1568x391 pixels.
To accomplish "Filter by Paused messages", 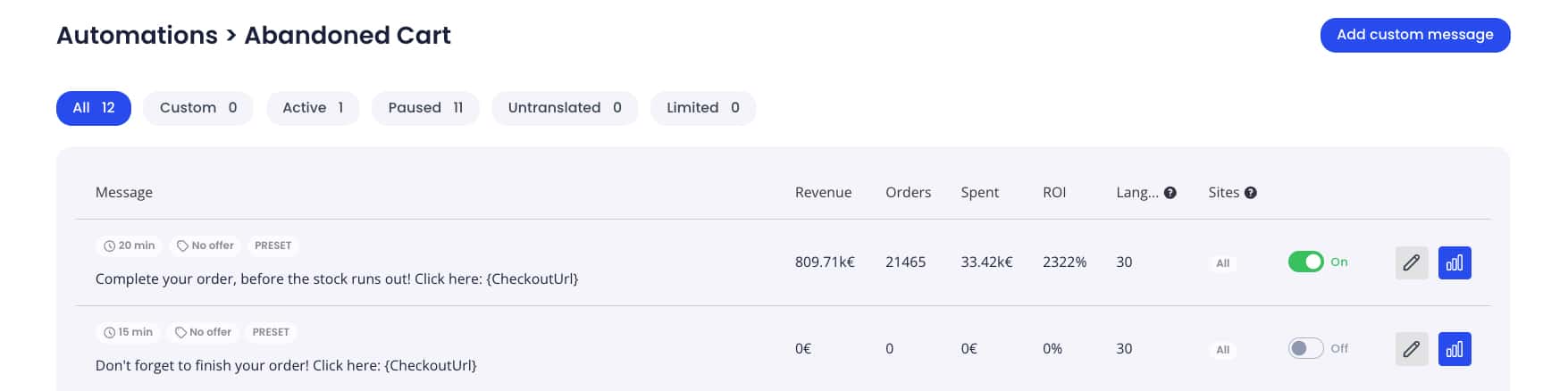I will [x=425, y=108].
